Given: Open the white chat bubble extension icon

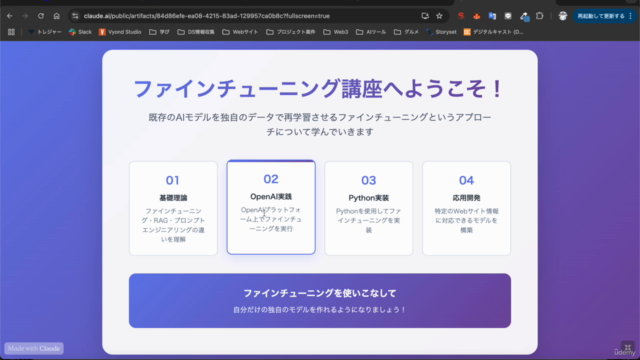Looking at the screenshot, I should pos(508,16).
